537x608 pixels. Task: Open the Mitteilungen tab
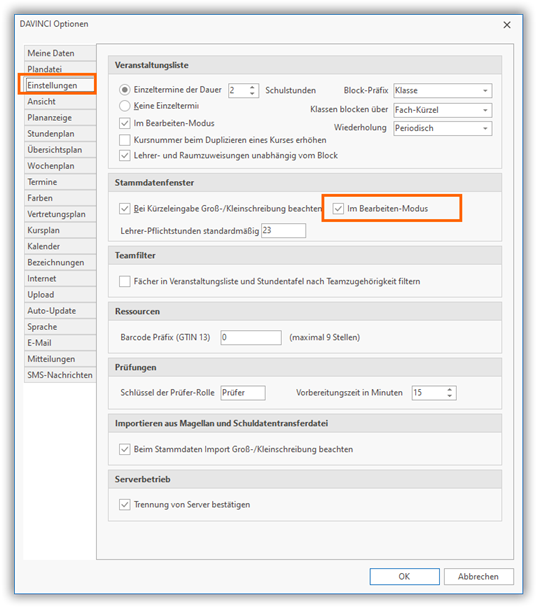[60, 359]
